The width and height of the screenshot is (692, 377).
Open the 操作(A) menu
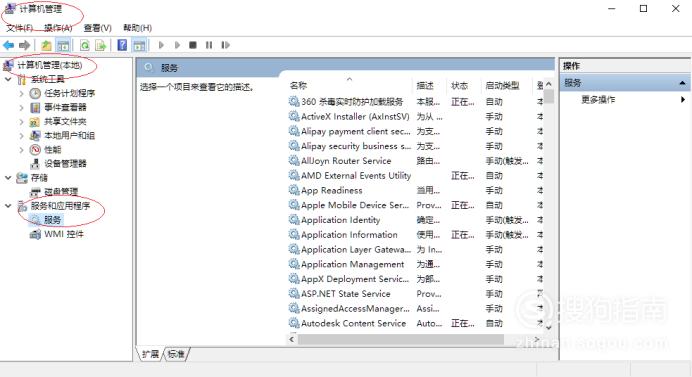[x=58, y=28]
